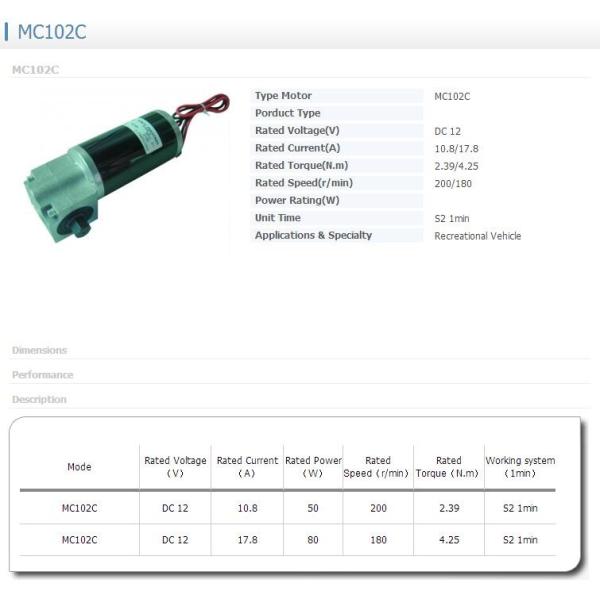Click the 2.39 rated torque table cell

(x=449, y=508)
